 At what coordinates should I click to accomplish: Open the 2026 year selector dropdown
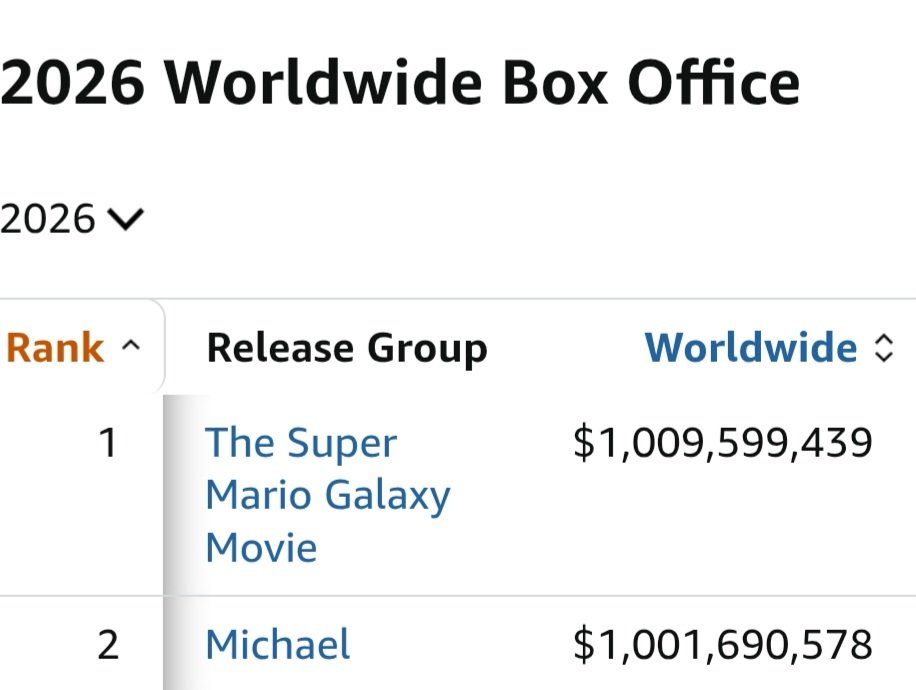(x=71, y=219)
